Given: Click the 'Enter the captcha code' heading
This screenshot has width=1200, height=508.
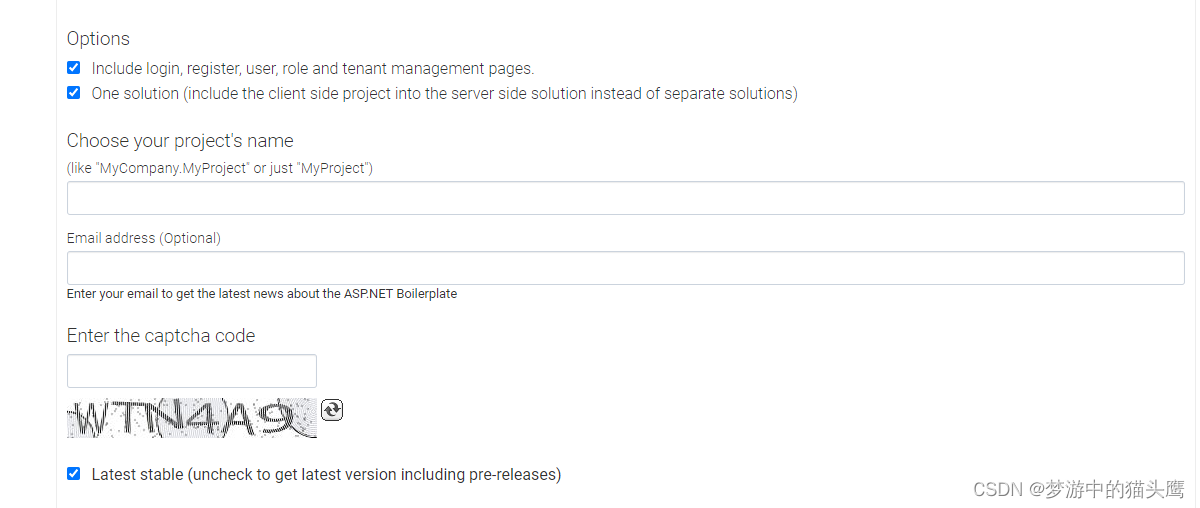Looking at the screenshot, I should tap(161, 336).
